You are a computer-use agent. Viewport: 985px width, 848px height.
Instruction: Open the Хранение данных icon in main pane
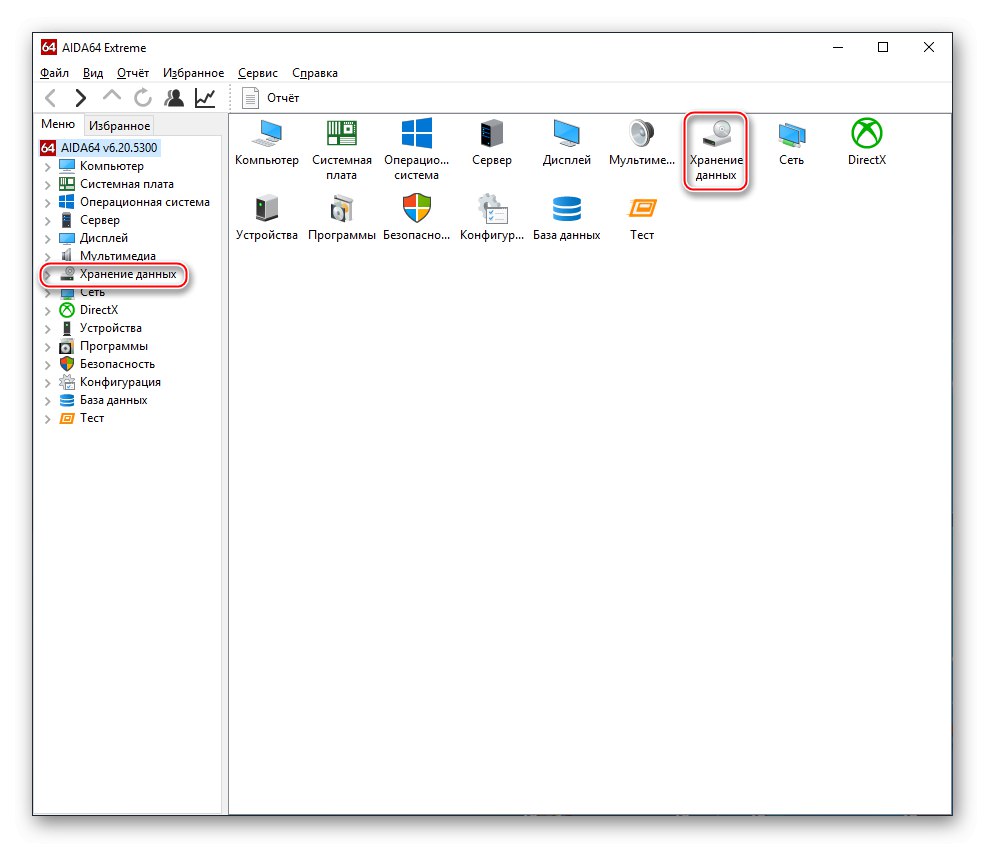(x=716, y=149)
